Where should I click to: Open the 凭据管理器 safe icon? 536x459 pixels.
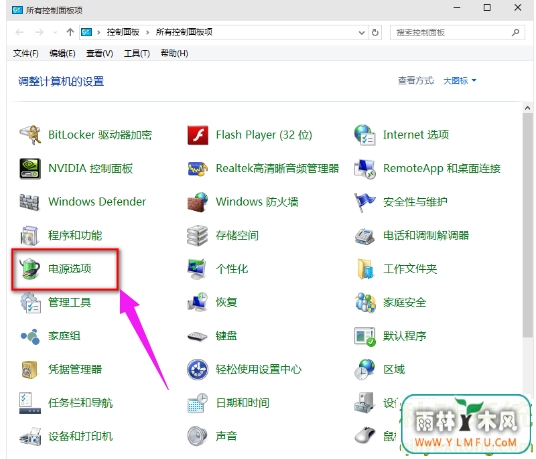pyautogui.click(x=29, y=370)
